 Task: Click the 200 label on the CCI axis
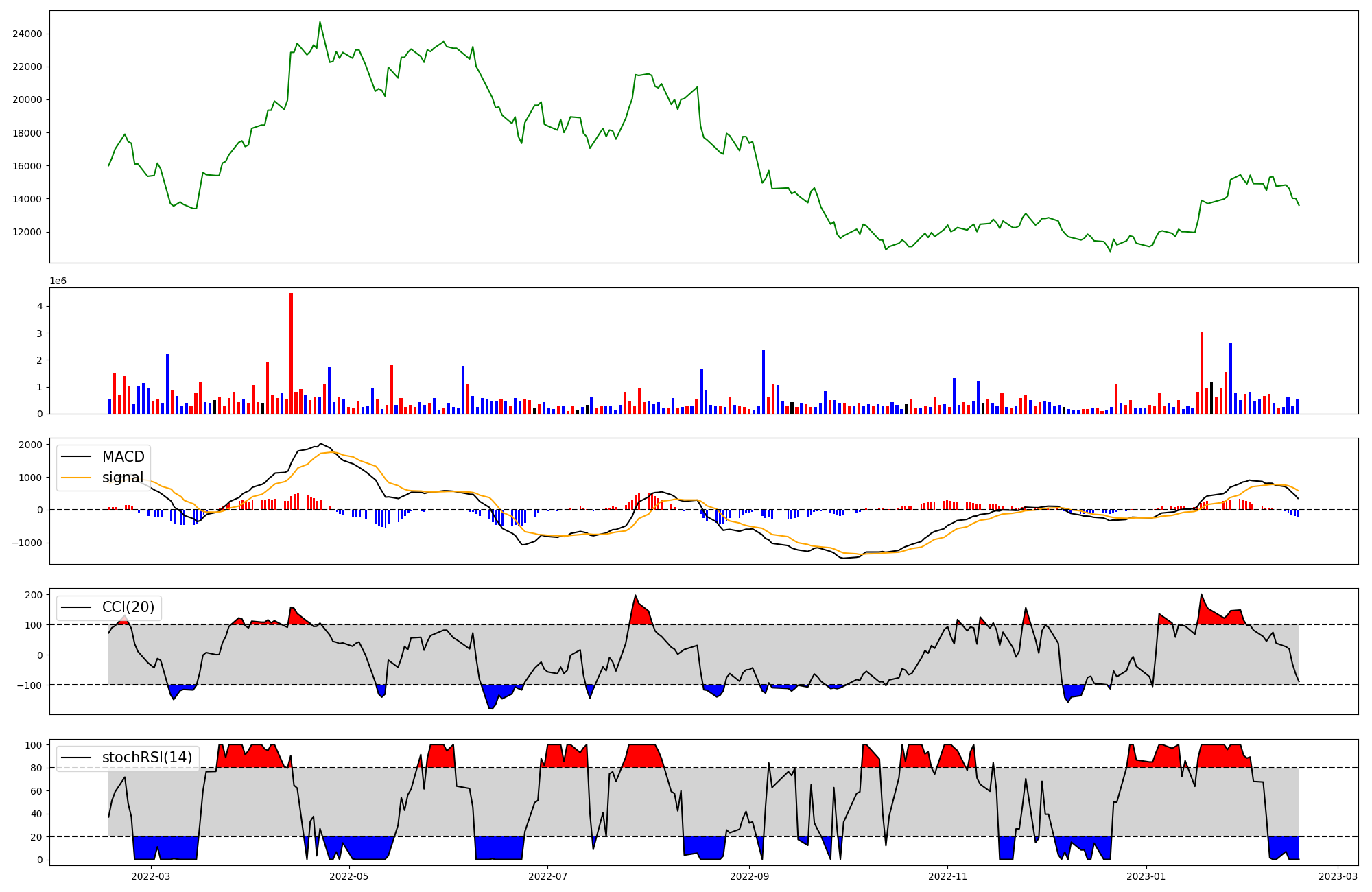[34, 595]
